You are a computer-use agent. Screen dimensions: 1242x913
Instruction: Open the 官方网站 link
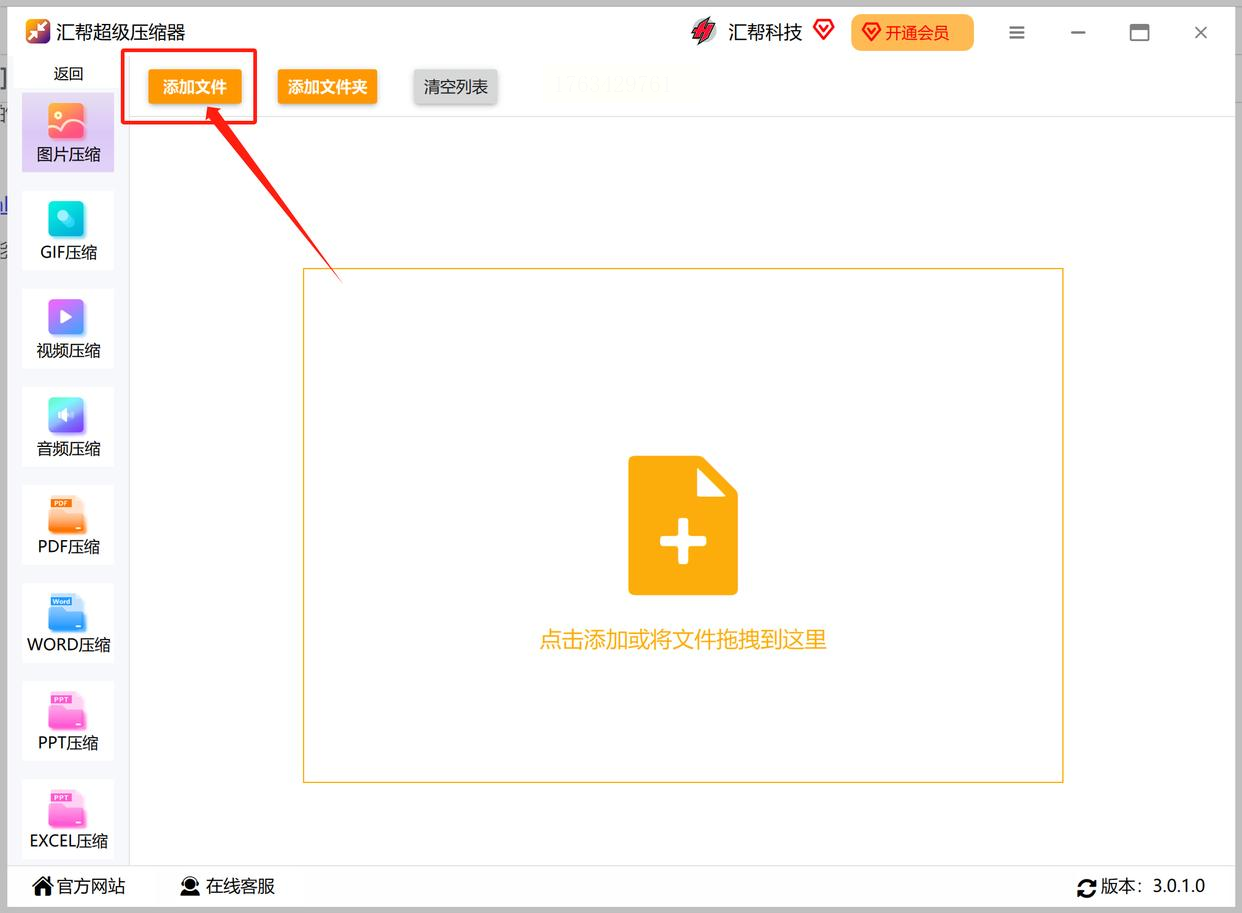[79, 886]
